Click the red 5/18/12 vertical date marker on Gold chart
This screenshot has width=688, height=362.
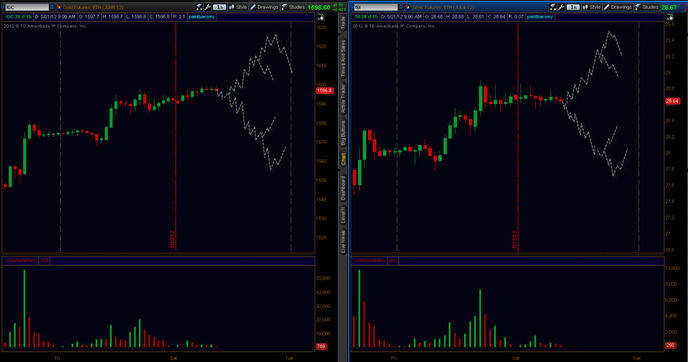(176, 136)
